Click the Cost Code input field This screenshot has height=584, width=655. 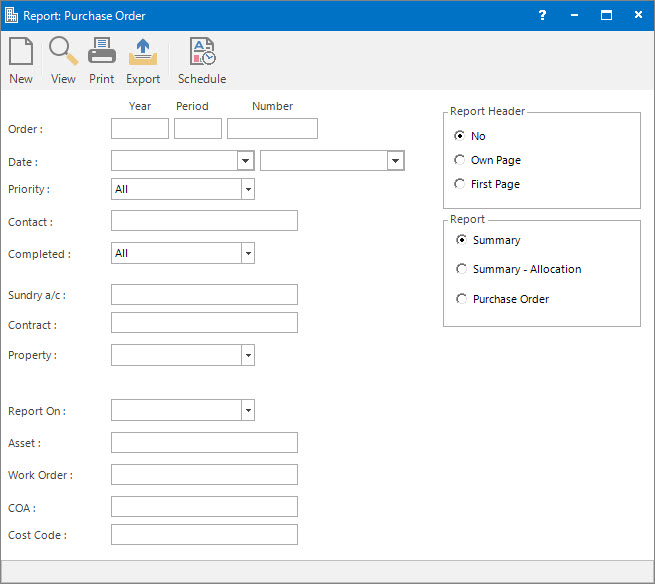204,535
